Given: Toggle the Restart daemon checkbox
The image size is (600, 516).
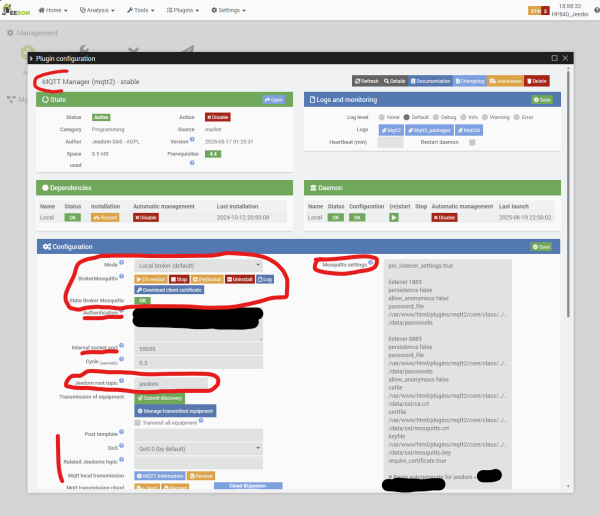Looking at the screenshot, I should pyautogui.click(x=472, y=142).
